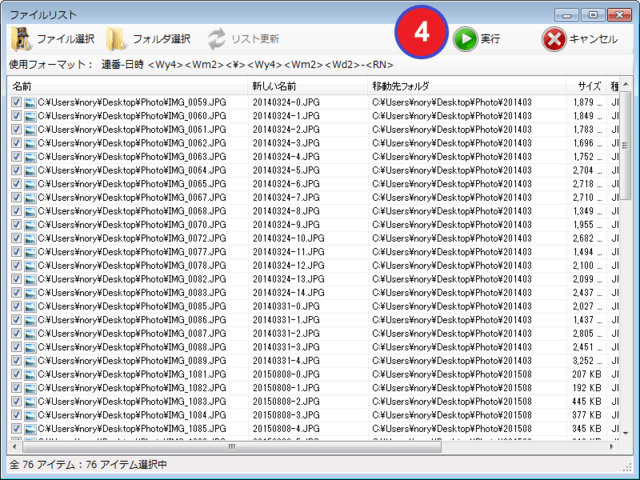Click the 実行 button label
The height and width of the screenshot is (480, 640).
click(490, 39)
